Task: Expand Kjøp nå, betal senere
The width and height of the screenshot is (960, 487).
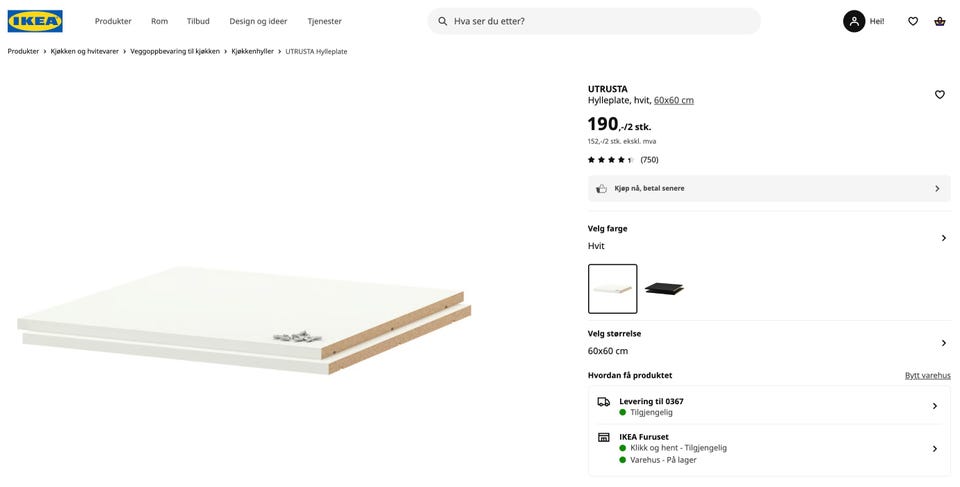Action: click(937, 188)
